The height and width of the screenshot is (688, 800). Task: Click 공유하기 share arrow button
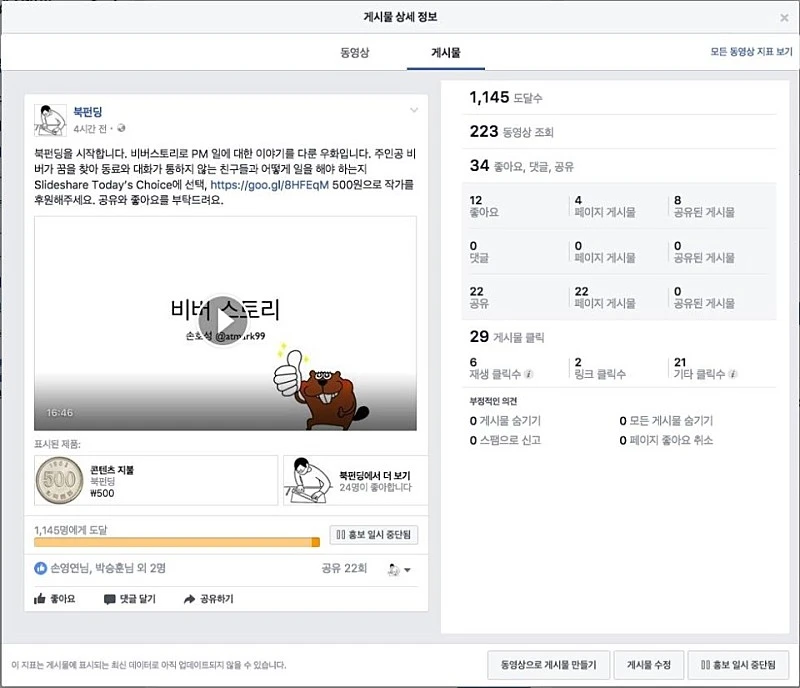pos(208,599)
